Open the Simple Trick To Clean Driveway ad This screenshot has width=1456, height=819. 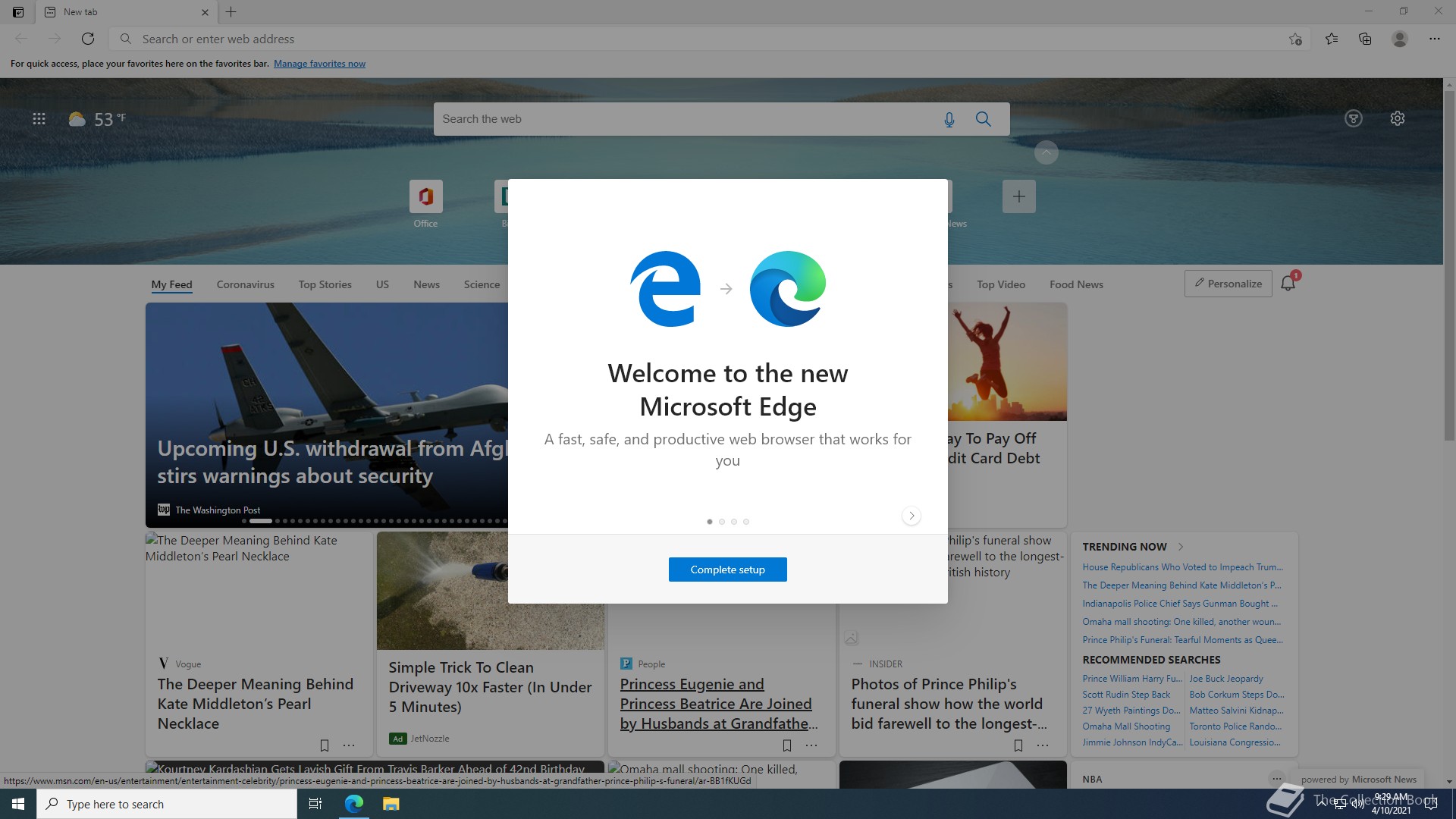coord(490,687)
